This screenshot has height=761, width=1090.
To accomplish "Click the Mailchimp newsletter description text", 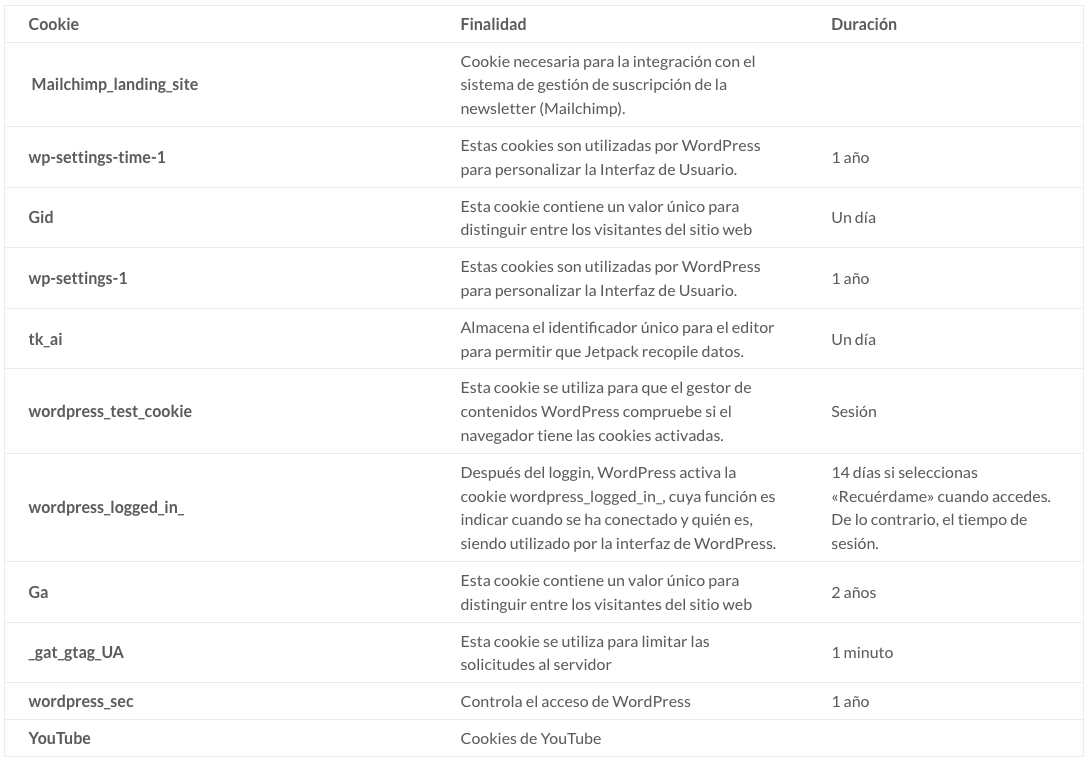I will [608, 85].
